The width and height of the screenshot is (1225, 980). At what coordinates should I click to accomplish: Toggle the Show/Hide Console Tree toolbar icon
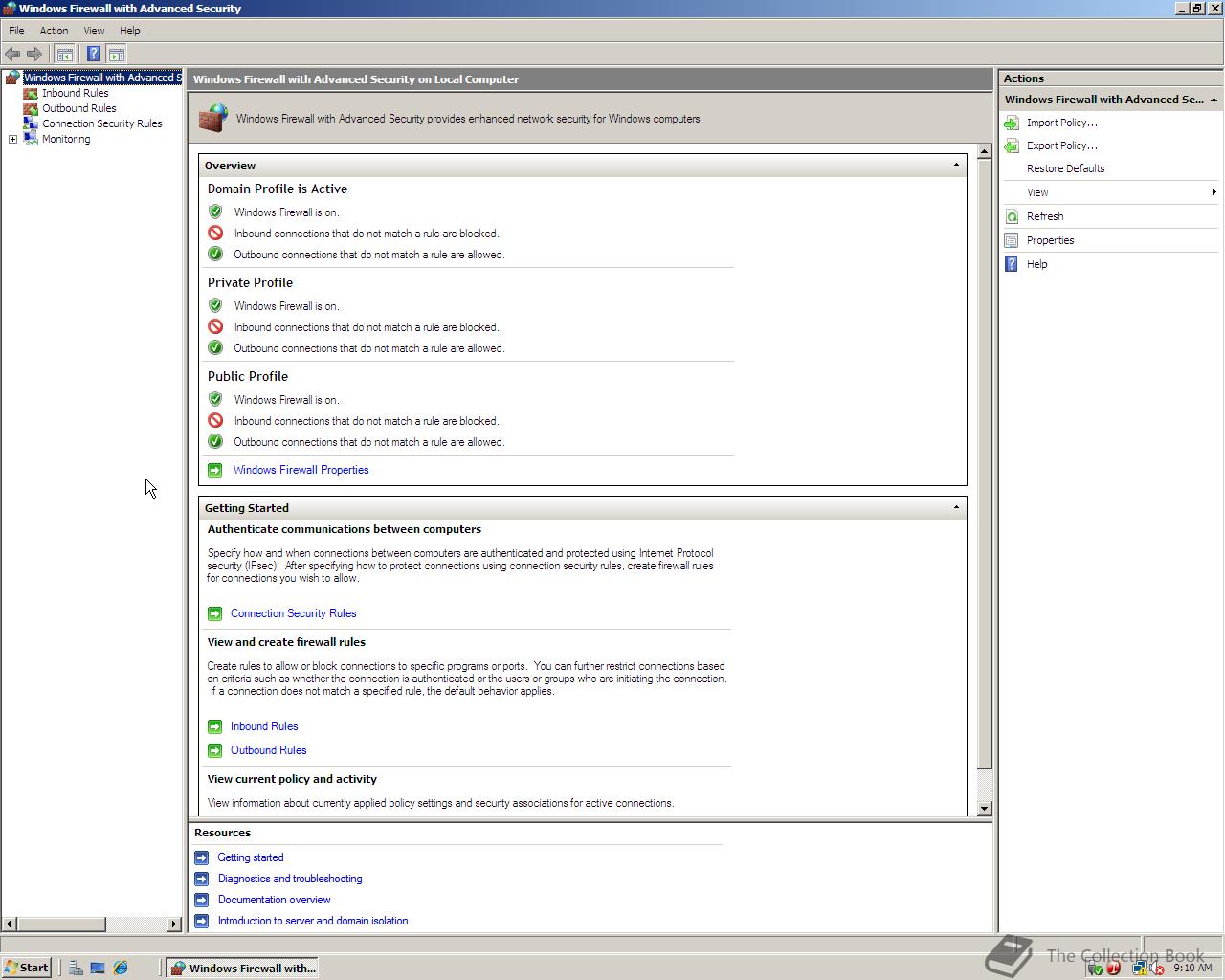pyautogui.click(x=64, y=55)
